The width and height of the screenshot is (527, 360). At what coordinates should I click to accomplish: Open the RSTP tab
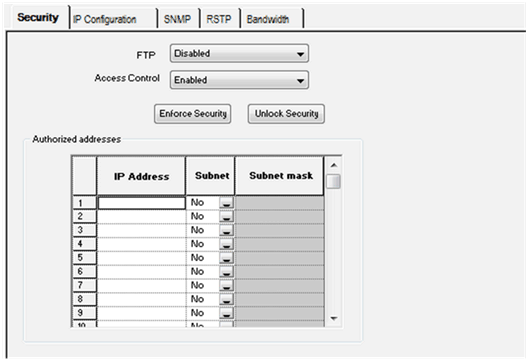click(219, 19)
